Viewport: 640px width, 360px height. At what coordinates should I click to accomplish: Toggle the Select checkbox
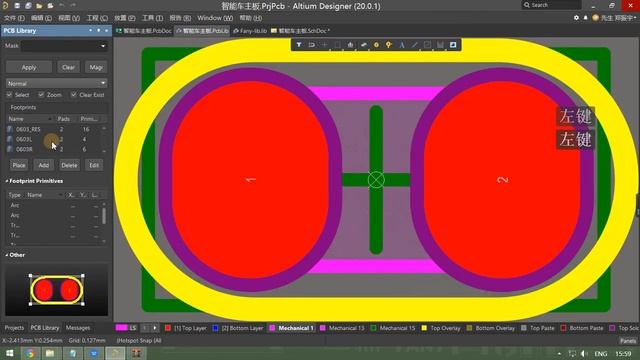click(9, 95)
